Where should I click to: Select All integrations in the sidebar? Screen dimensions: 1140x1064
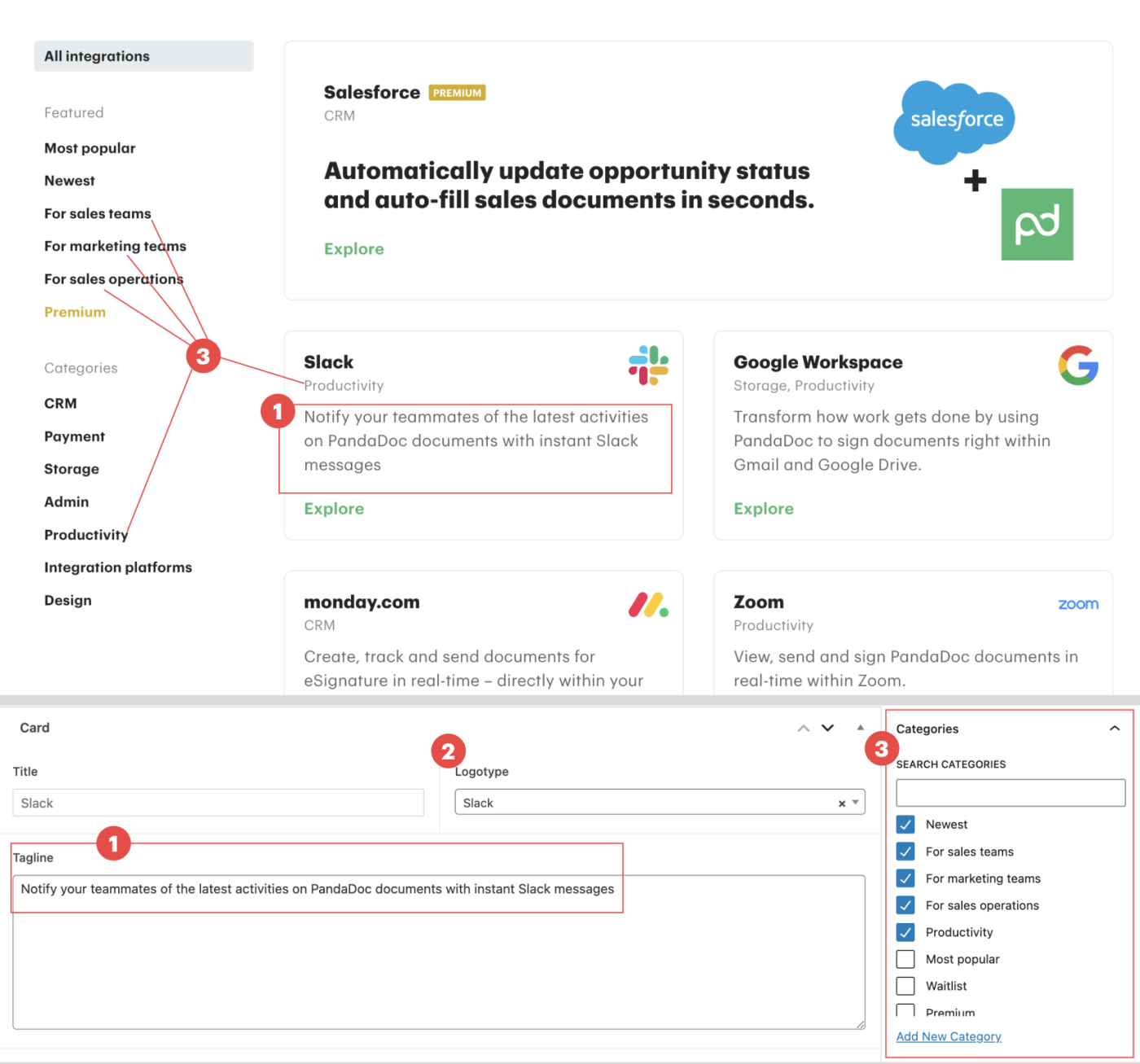coord(143,56)
